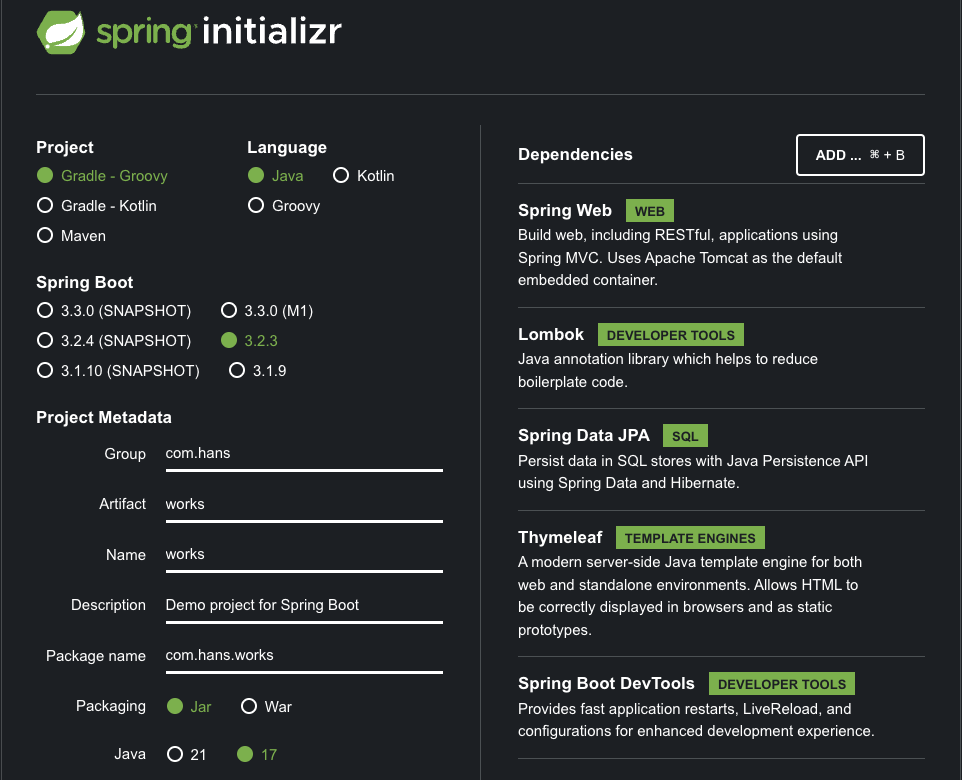Image resolution: width=962 pixels, height=780 pixels.
Task: Click the Project Metadata heading
Action: tap(104, 417)
